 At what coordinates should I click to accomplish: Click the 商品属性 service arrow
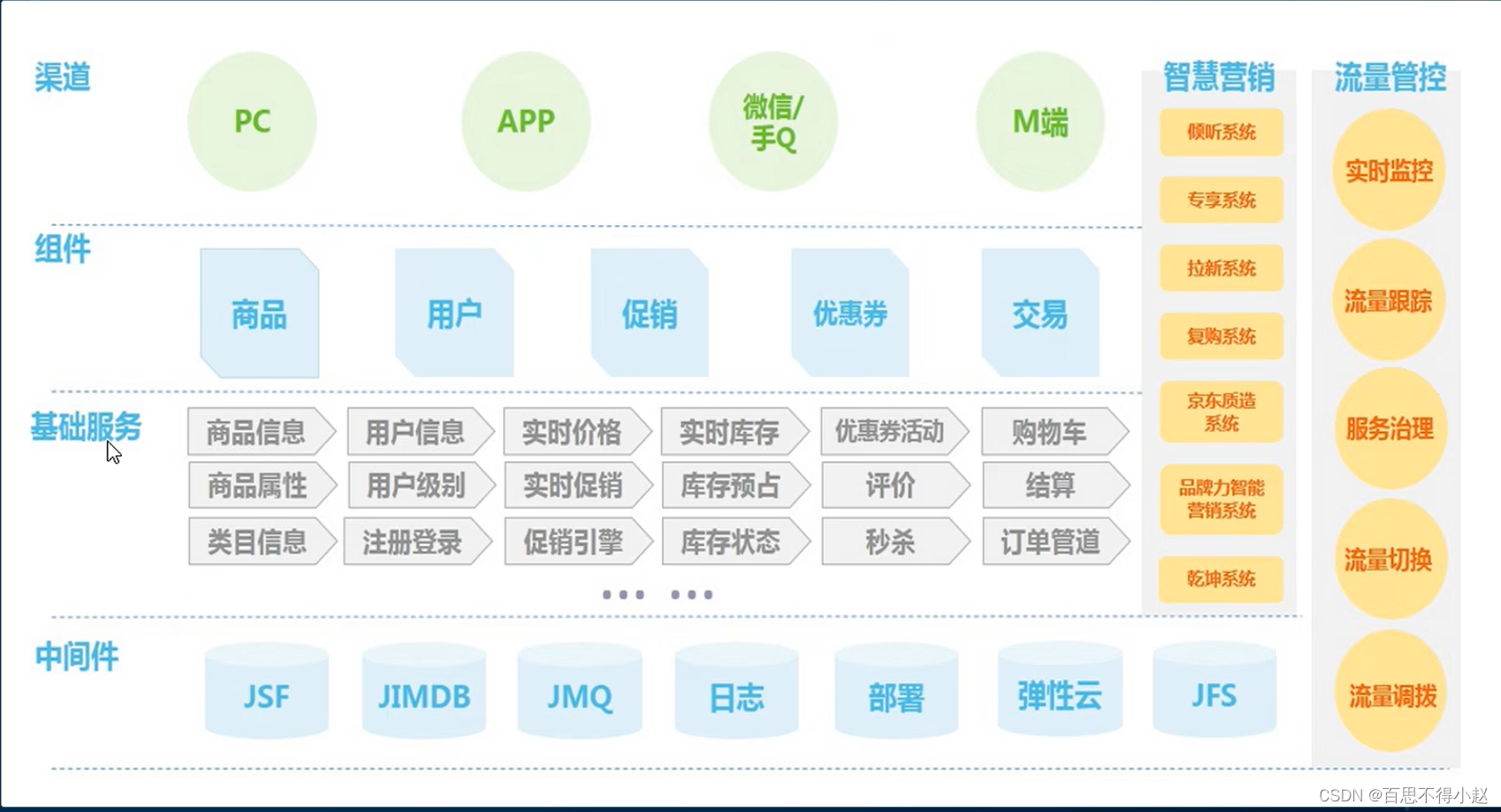coord(263,485)
